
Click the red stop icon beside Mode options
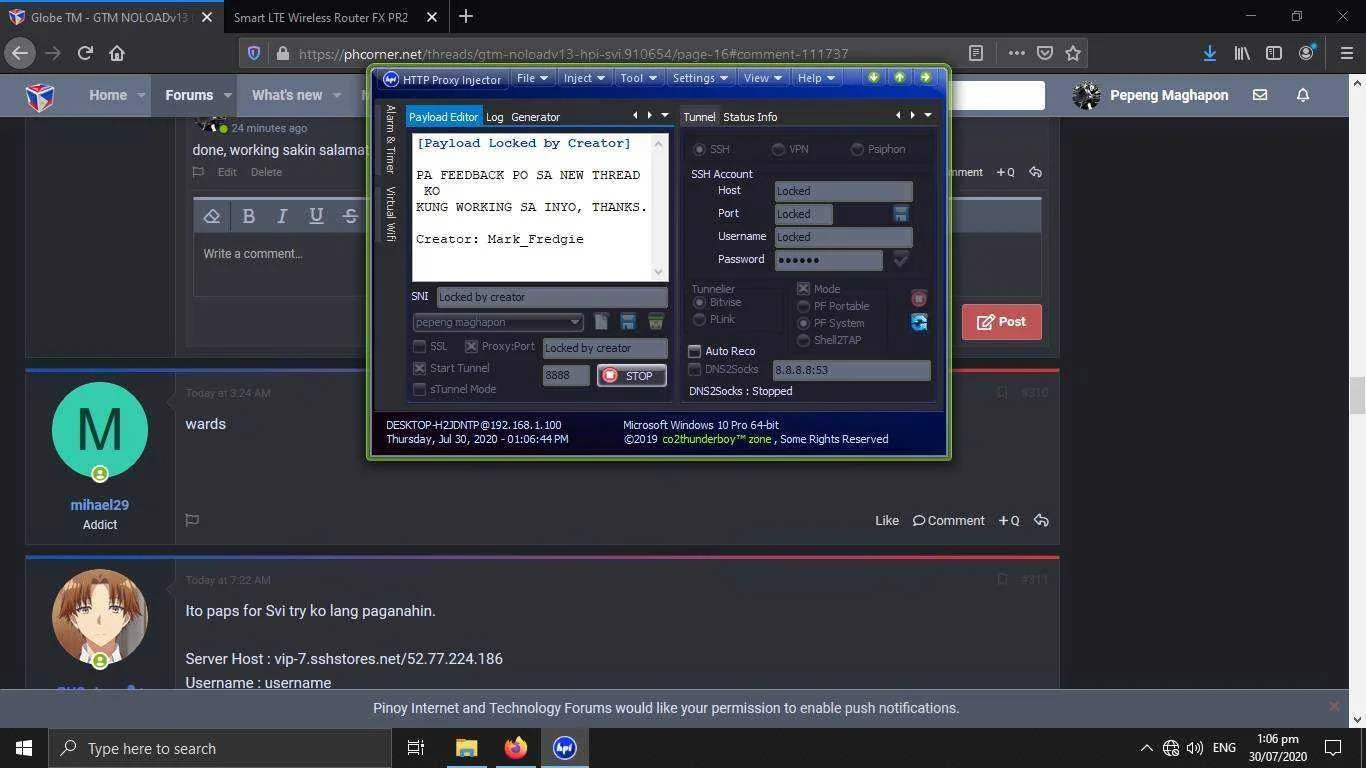click(918, 298)
